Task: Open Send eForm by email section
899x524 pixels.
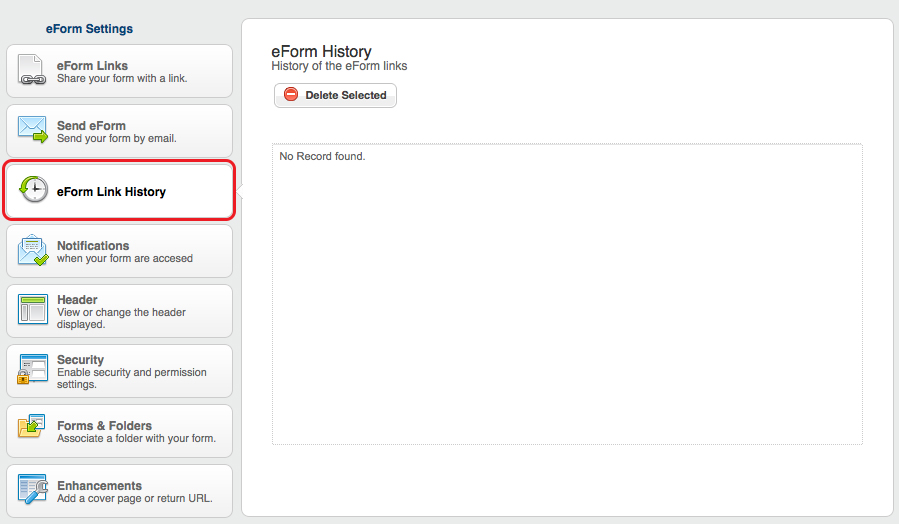Action: (x=119, y=131)
